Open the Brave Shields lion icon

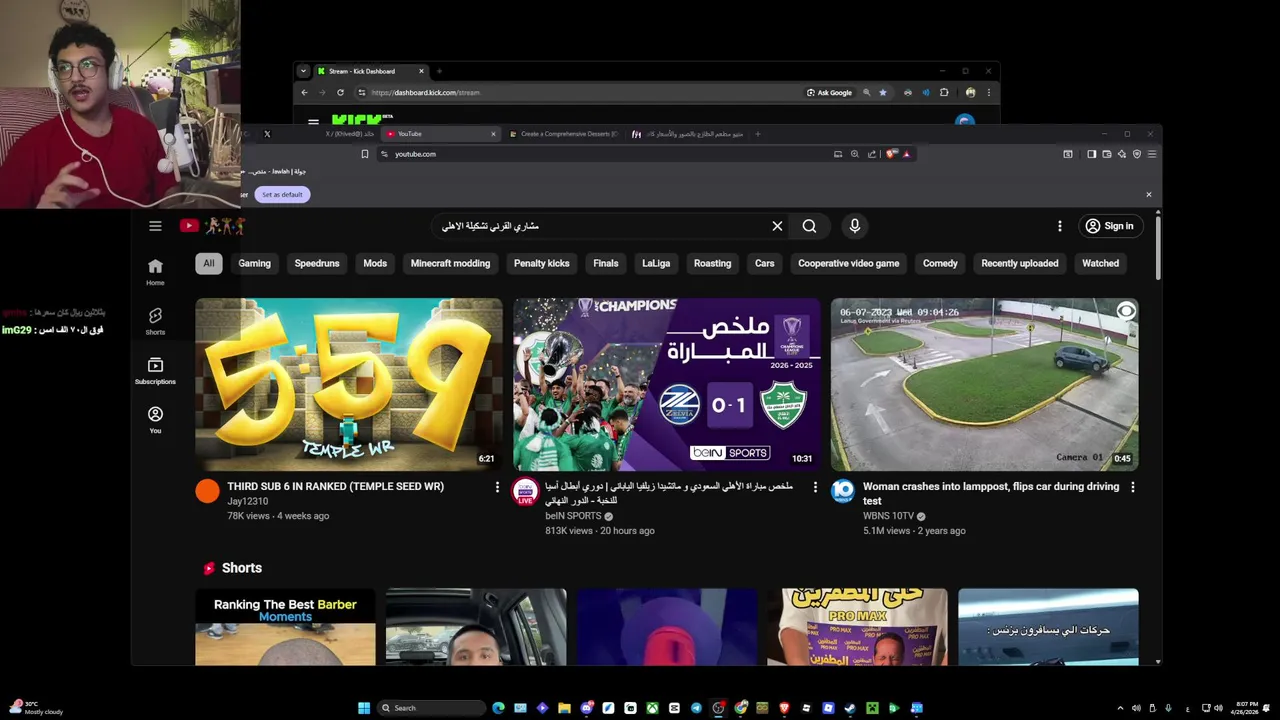point(891,154)
